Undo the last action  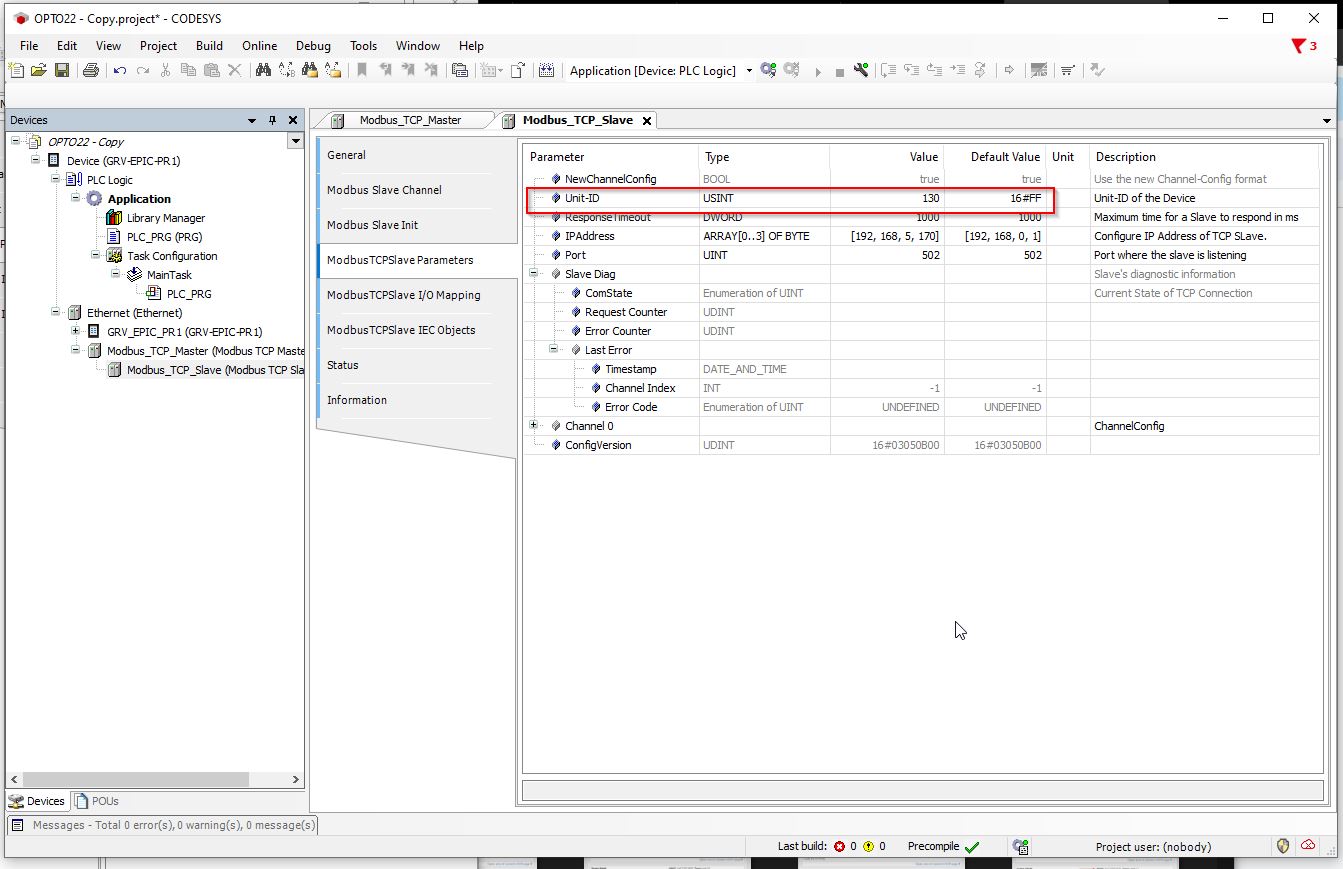tap(120, 70)
